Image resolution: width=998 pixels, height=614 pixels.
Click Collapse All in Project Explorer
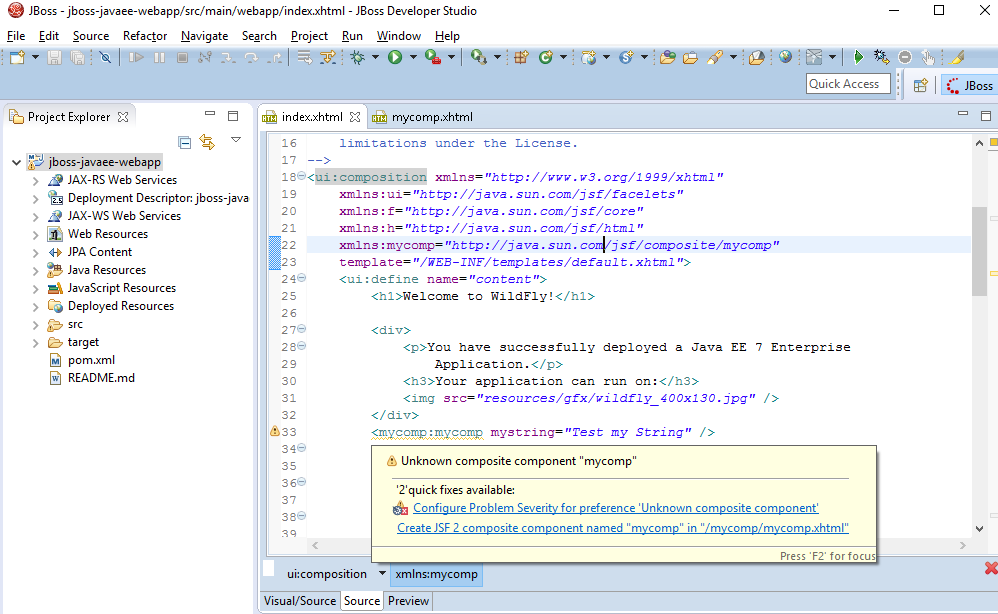(x=184, y=142)
